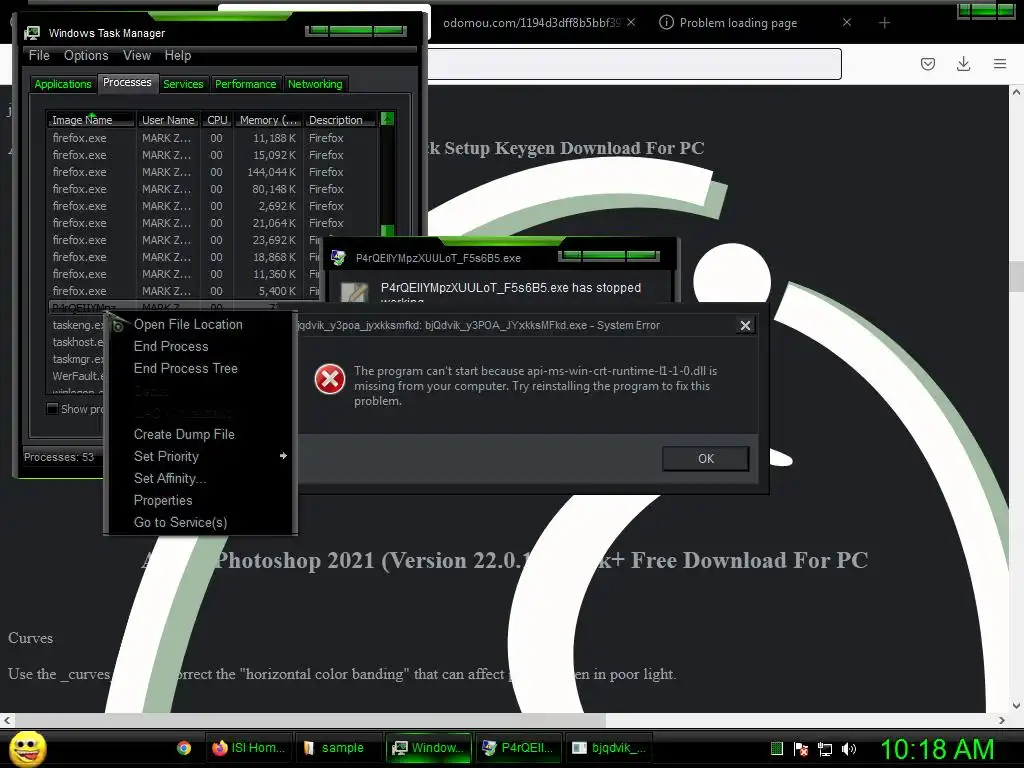
Task: Click OK in the System Error dialog
Action: [706, 458]
